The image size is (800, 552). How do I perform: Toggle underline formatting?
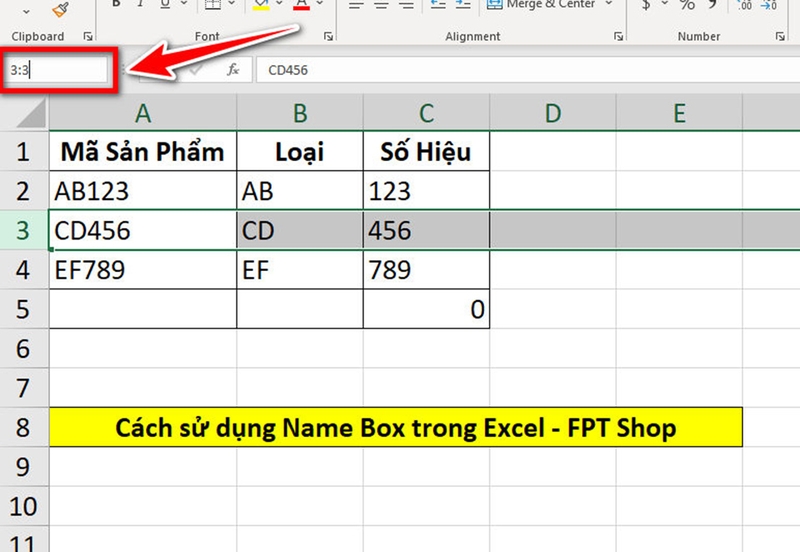pos(165,5)
